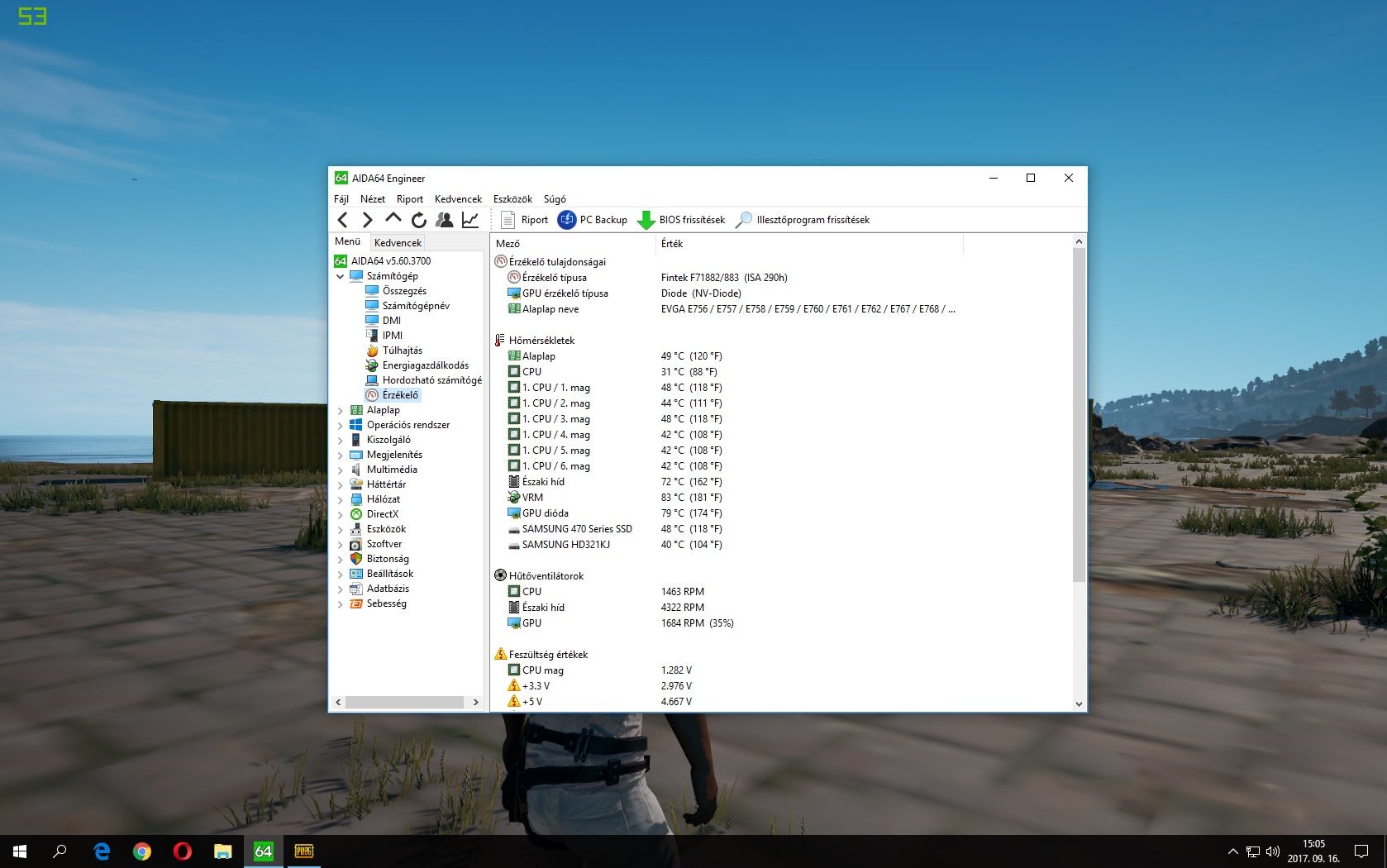The width and height of the screenshot is (1387, 868).
Task: Open Túlhajtás overclock page
Action: point(393,351)
